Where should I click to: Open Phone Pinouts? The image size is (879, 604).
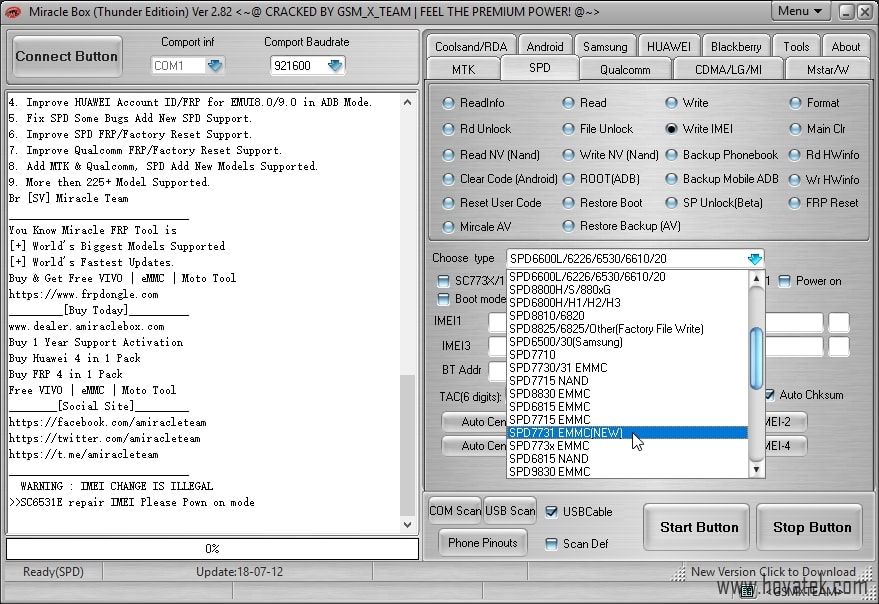click(x=483, y=542)
